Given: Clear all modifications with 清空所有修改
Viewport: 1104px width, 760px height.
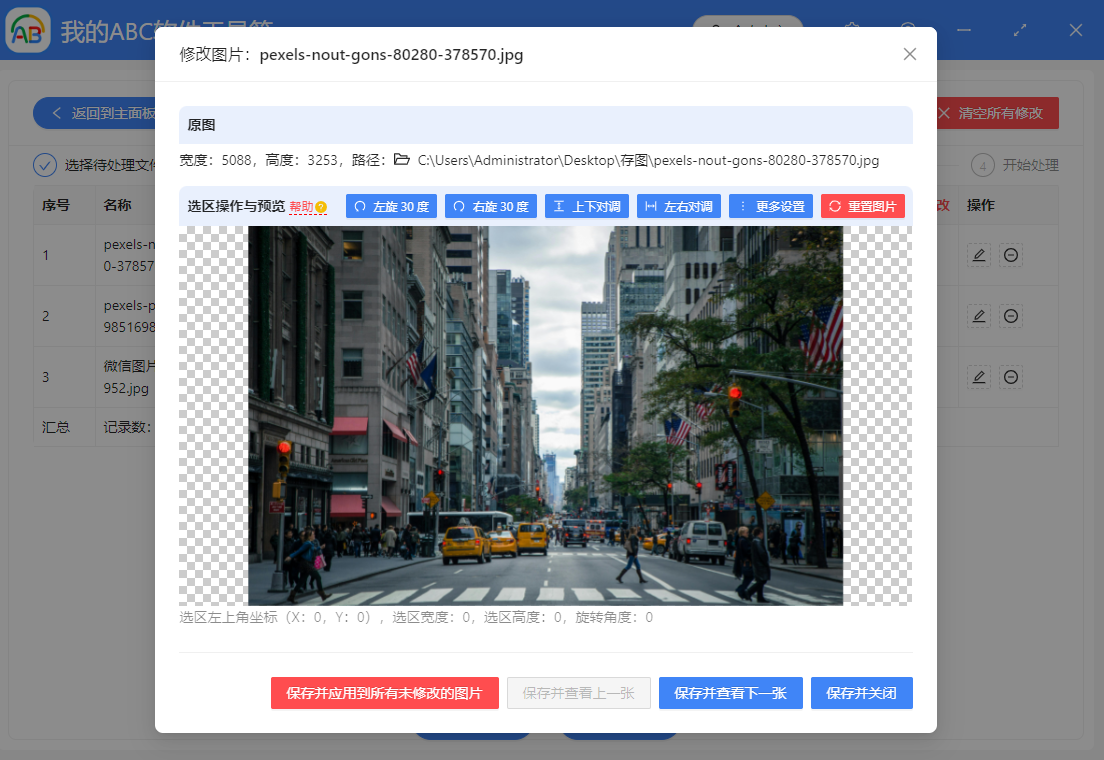Looking at the screenshot, I should (996, 113).
